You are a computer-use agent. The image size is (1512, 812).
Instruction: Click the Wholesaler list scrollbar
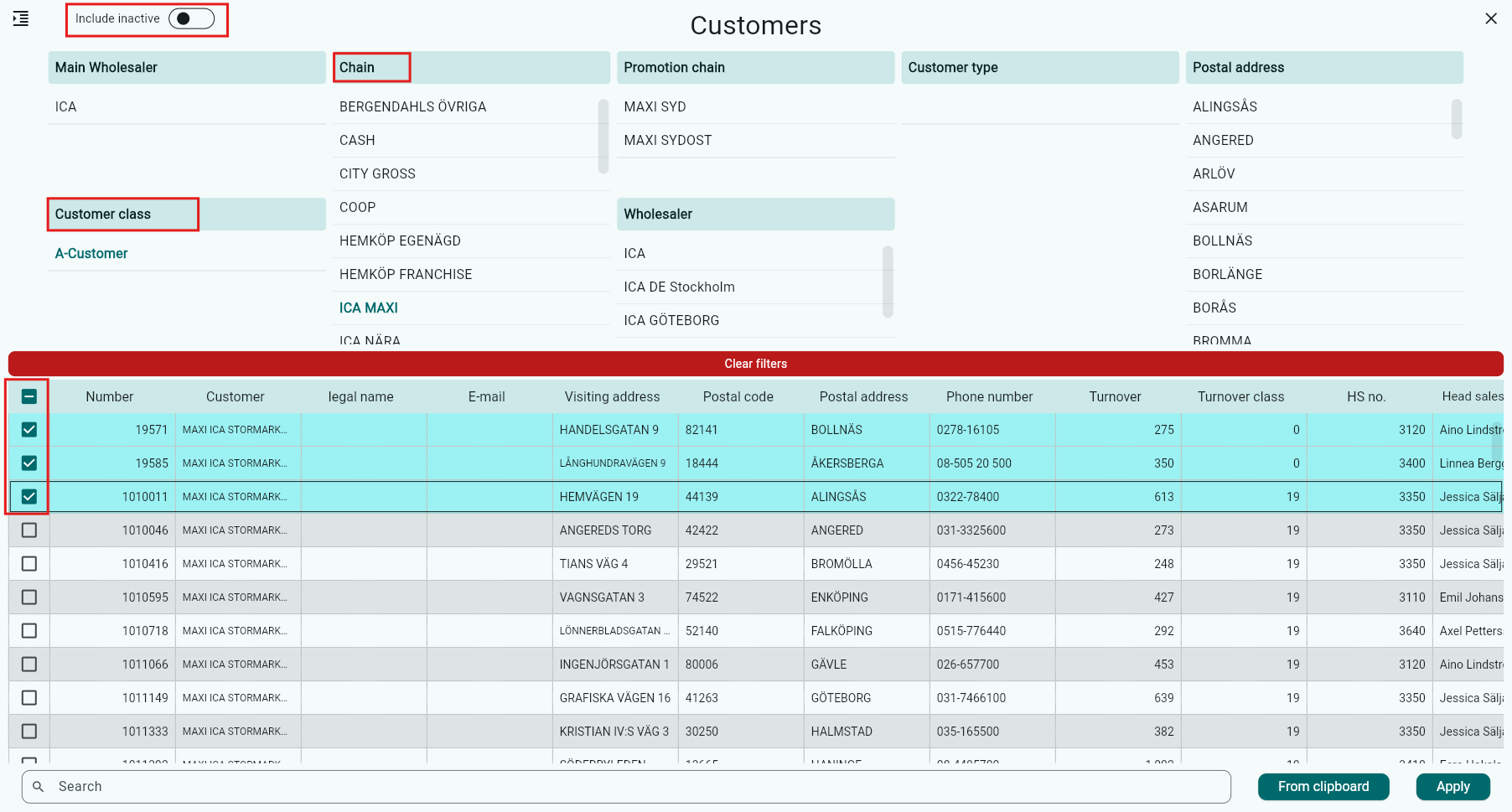tap(888, 282)
